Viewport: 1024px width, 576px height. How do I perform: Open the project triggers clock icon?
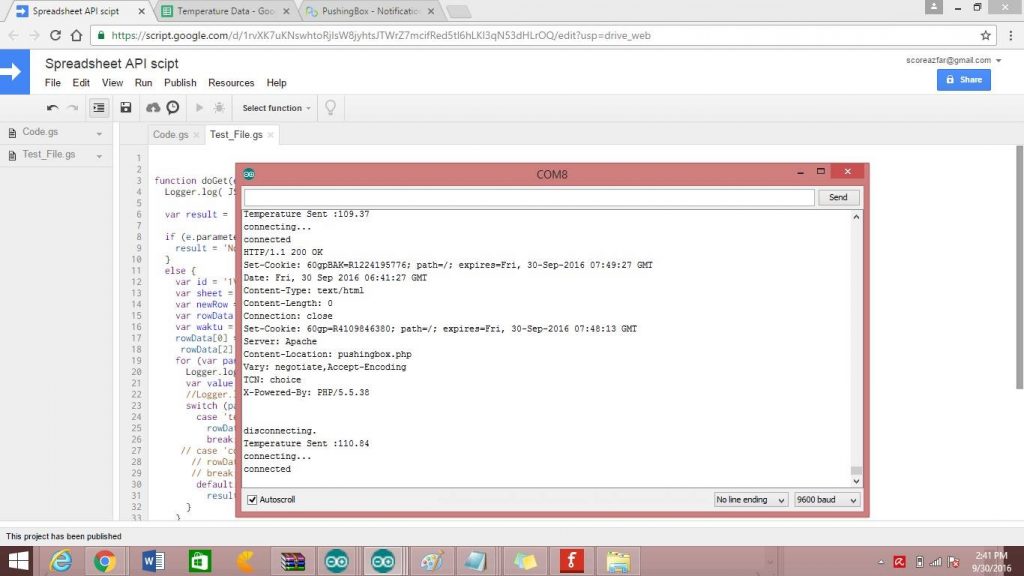point(172,108)
